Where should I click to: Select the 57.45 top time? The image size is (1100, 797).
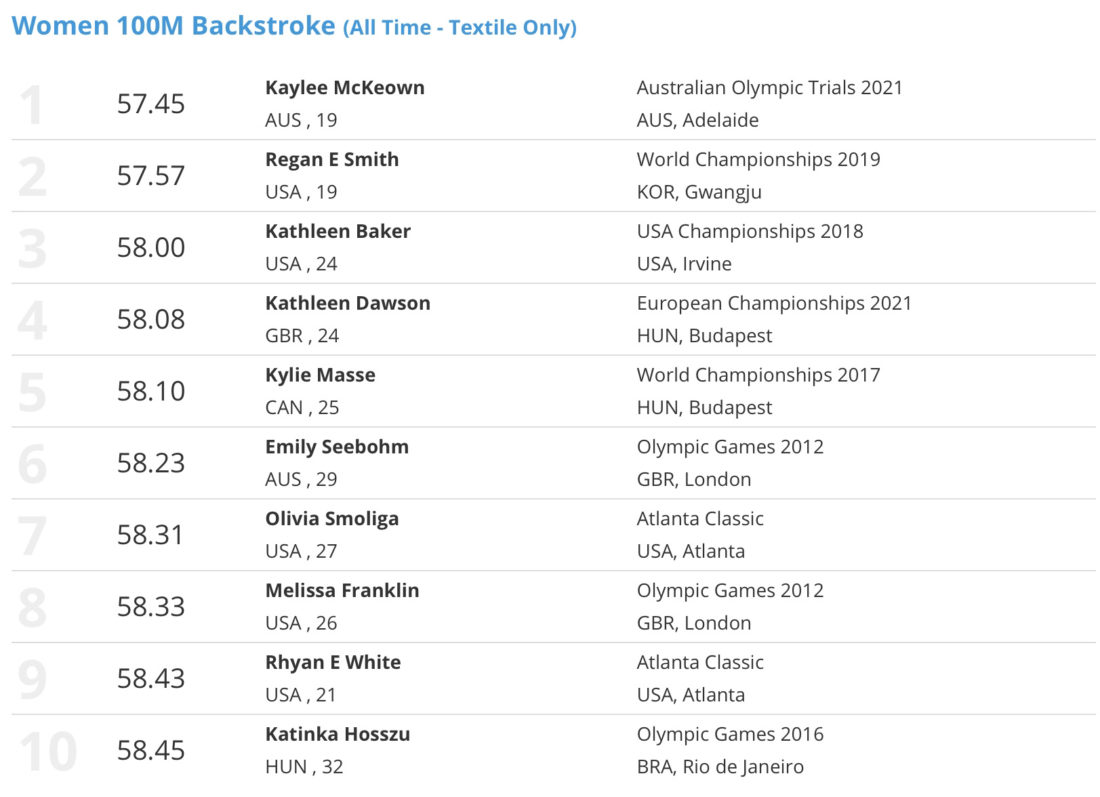point(151,104)
